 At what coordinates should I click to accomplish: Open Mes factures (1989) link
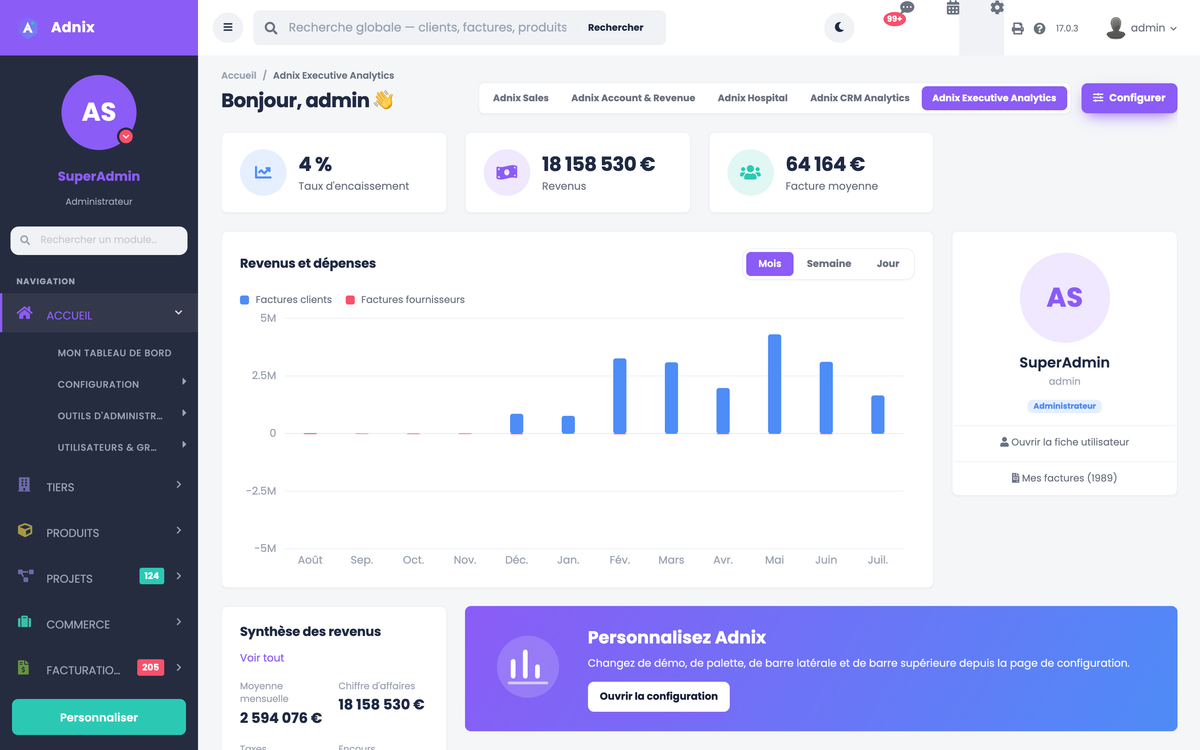1064,478
